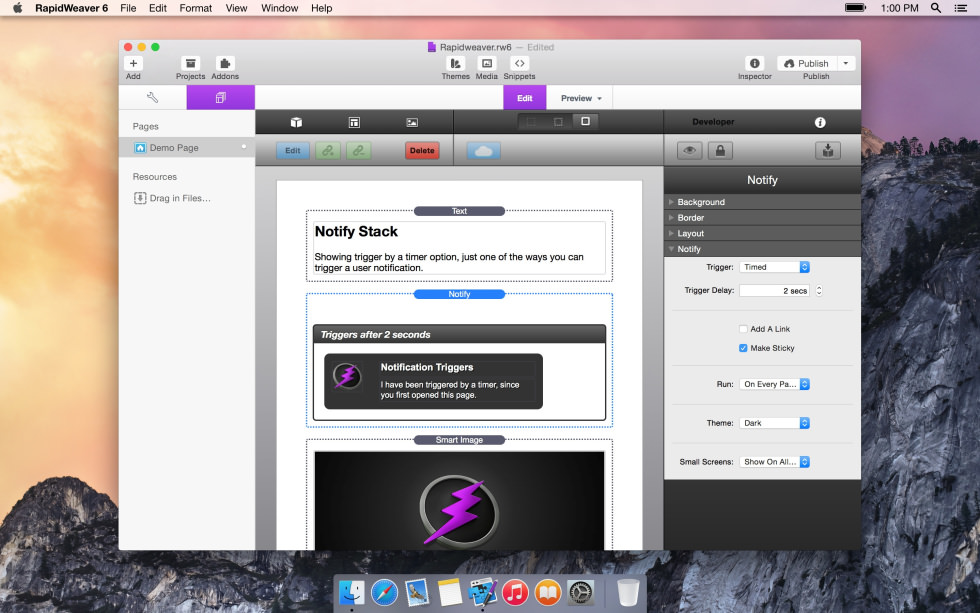This screenshot has height=613, width=980.
Task: Click the Trigger Delay stepper arrows
Action: [x=819, y=291]
